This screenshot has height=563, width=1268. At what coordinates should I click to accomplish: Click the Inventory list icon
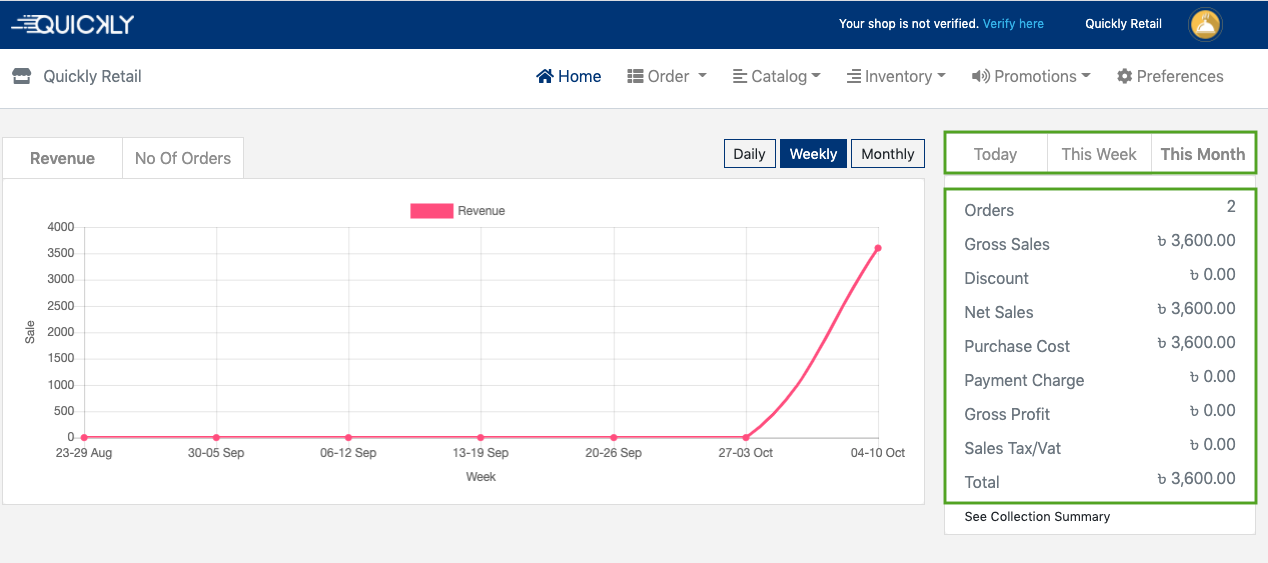854,76
